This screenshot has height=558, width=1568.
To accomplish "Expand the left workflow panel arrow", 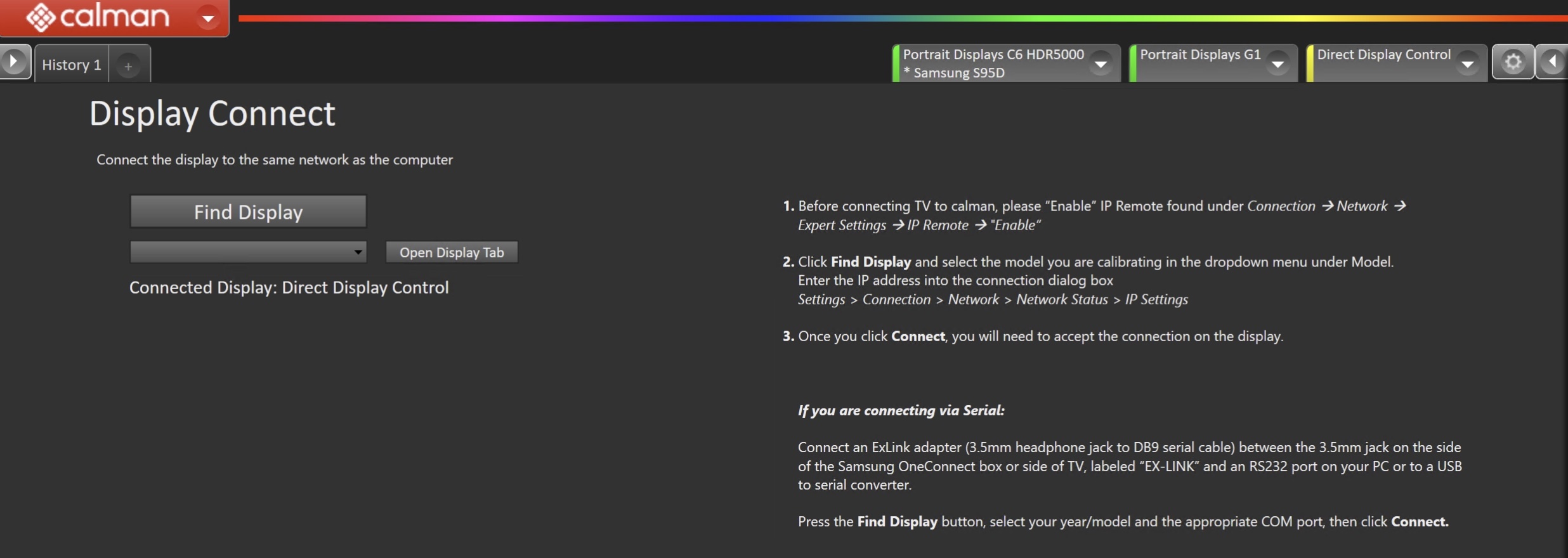I will coord(14,62).
